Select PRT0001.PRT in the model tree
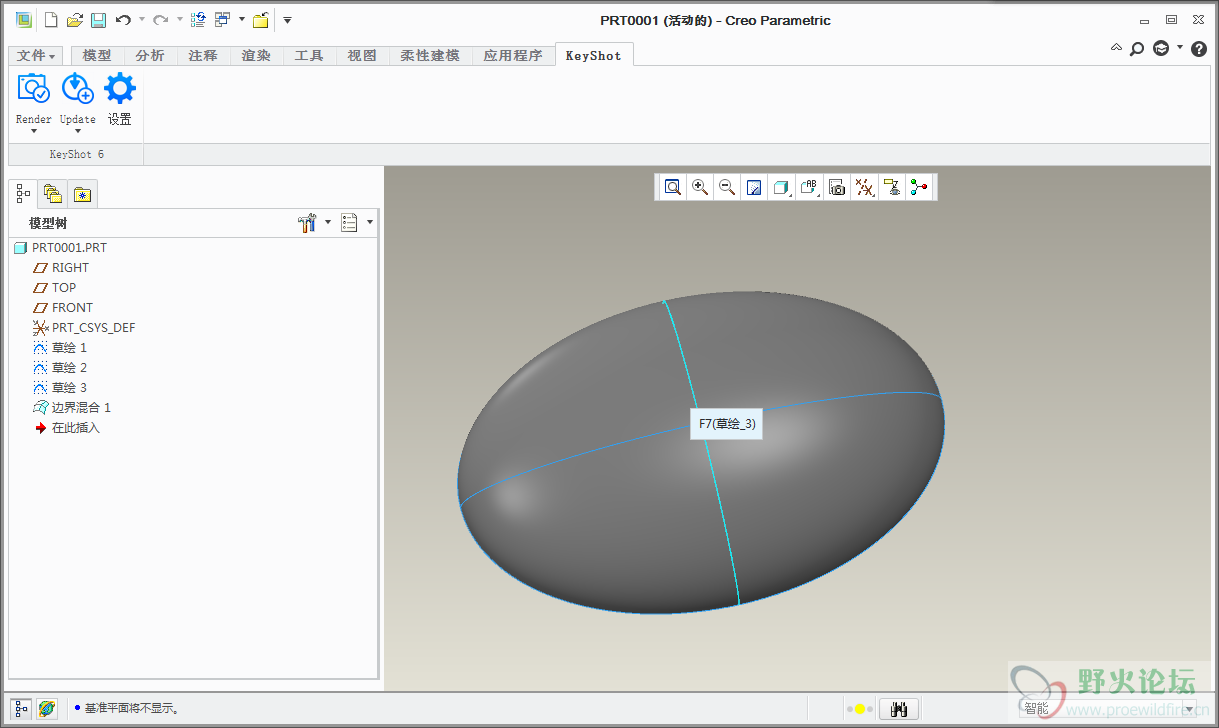This screenshot has width=1219, height=728. tap(69, 247)
